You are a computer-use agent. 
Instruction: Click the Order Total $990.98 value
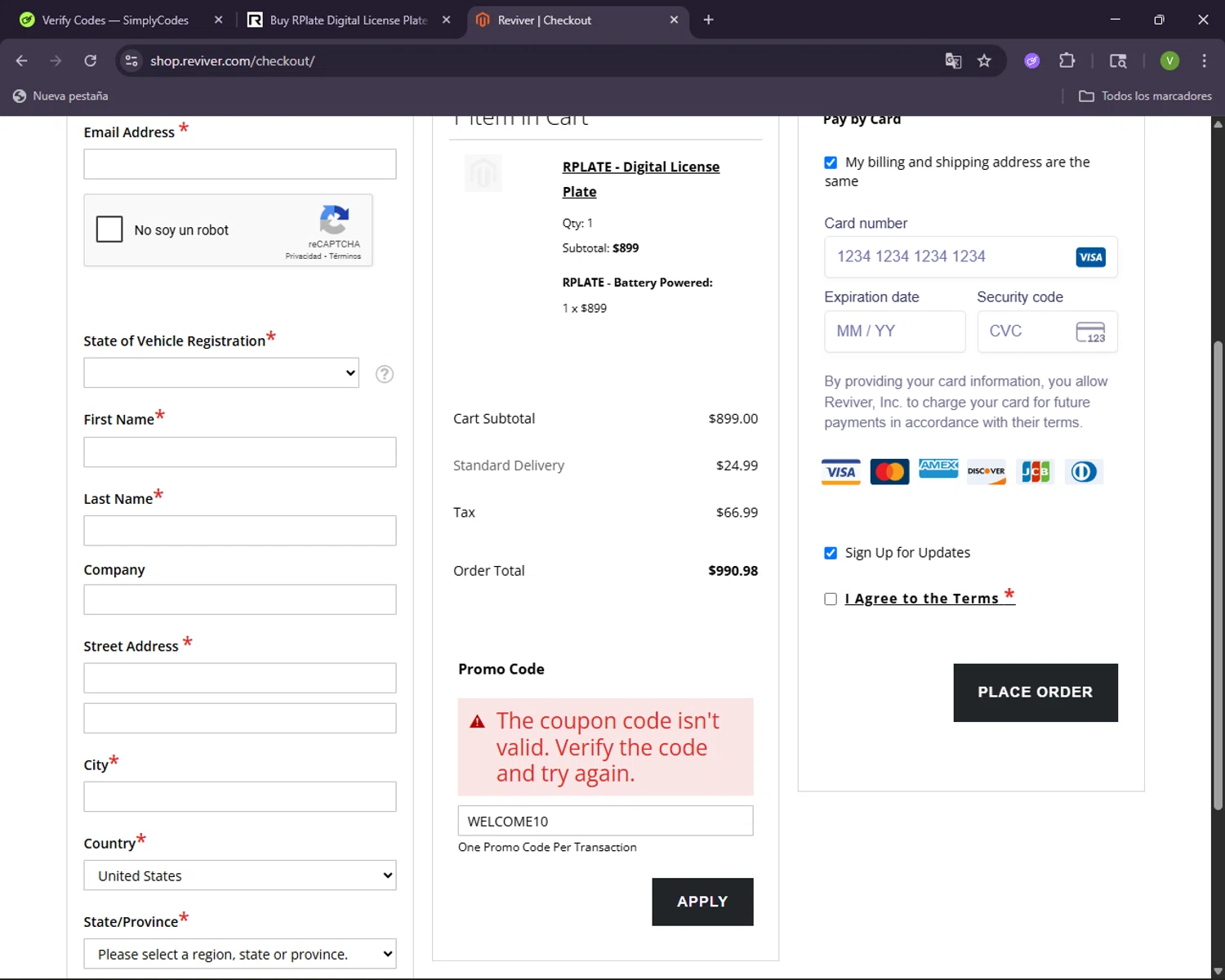(x=733, y=571)
